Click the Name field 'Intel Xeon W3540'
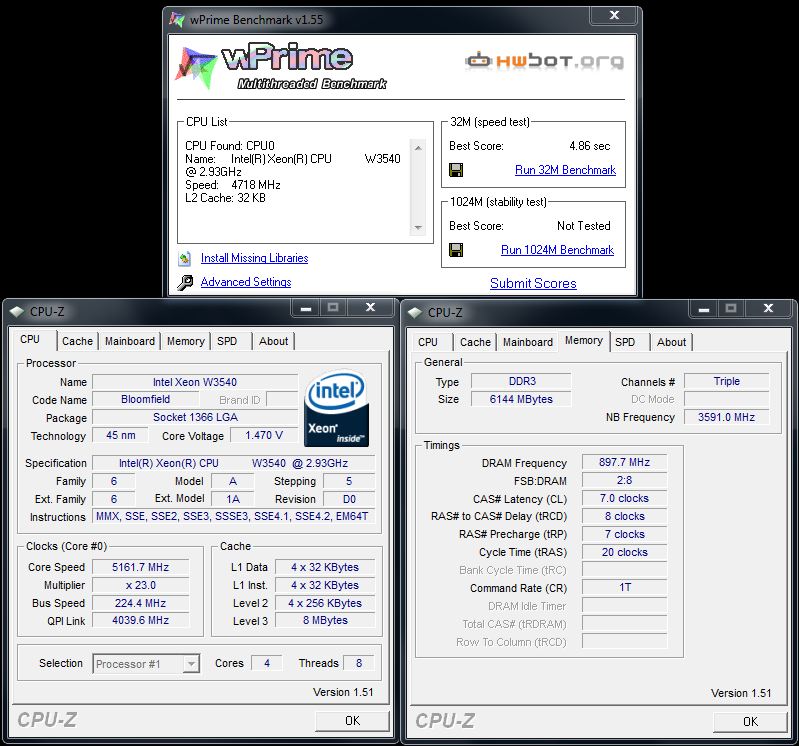 coord(195,382)
